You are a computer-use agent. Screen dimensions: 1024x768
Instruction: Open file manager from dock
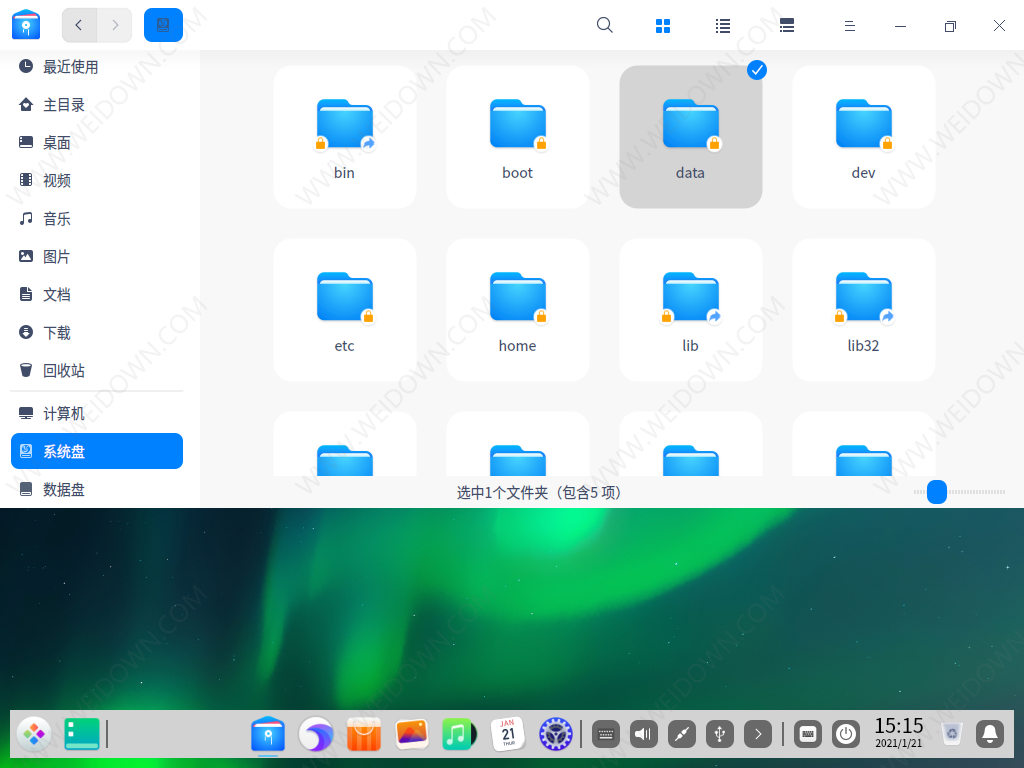coord(268,734)
